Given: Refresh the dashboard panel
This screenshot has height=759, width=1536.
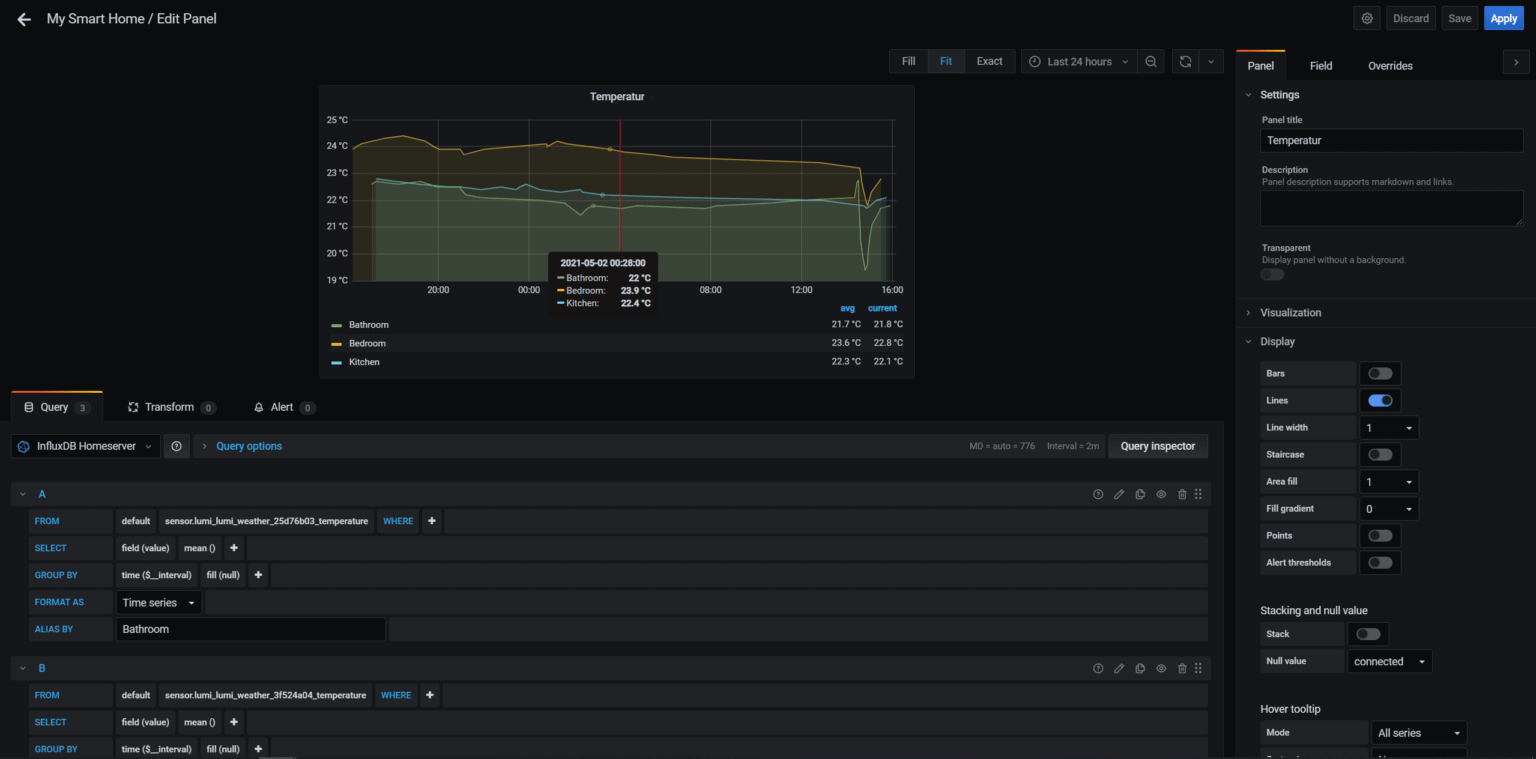Looking at the screenshot, I should click(x=1185, y=61).
